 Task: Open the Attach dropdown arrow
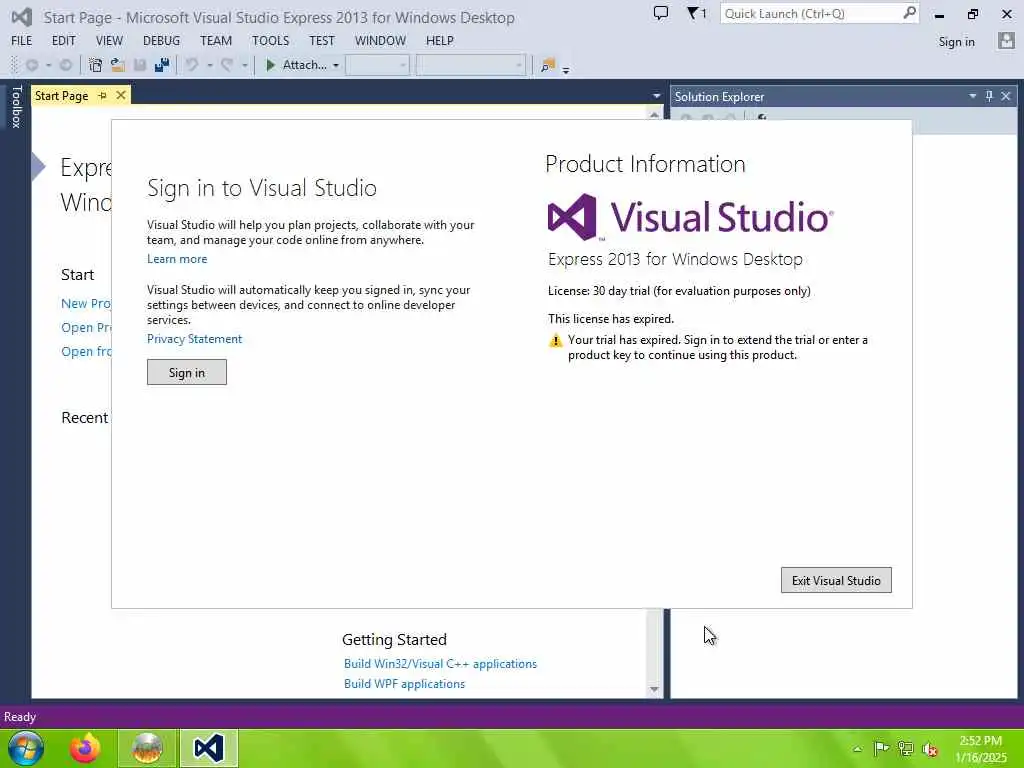336,65
